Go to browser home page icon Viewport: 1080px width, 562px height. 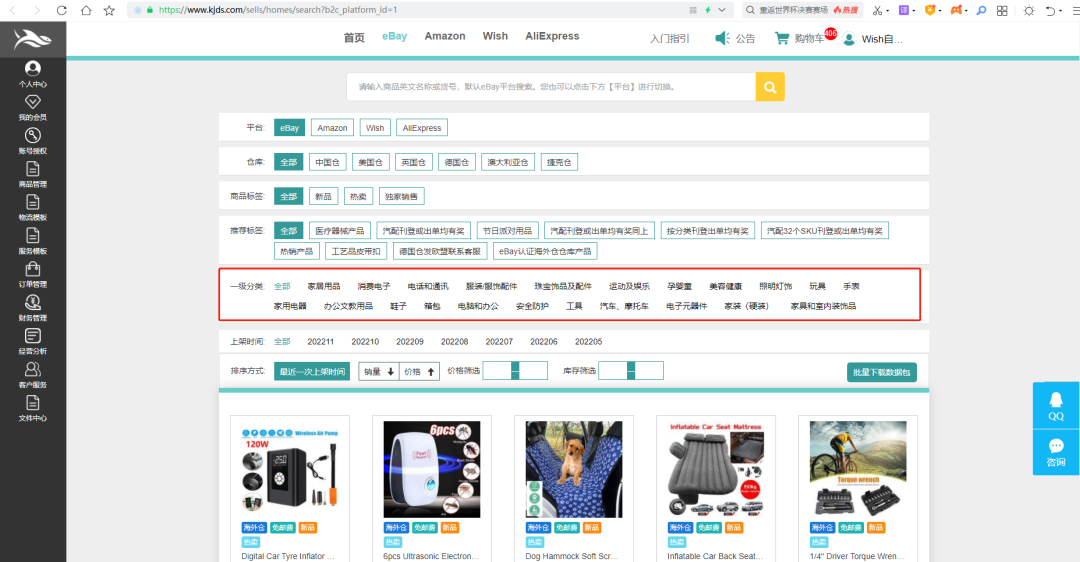point(85,10)
